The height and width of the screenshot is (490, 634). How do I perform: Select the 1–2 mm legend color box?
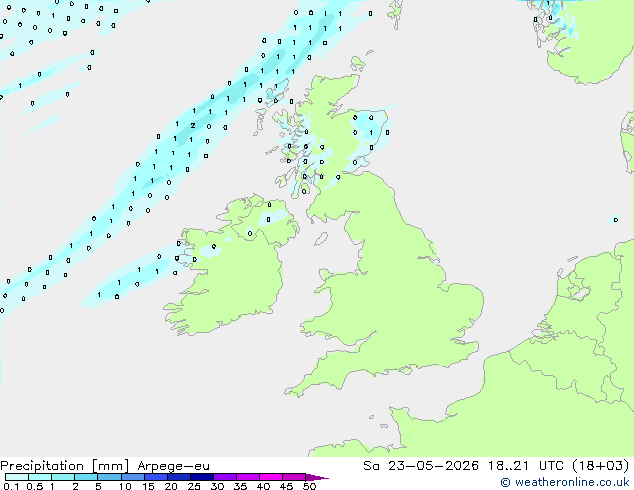click(x=63, y=477)
